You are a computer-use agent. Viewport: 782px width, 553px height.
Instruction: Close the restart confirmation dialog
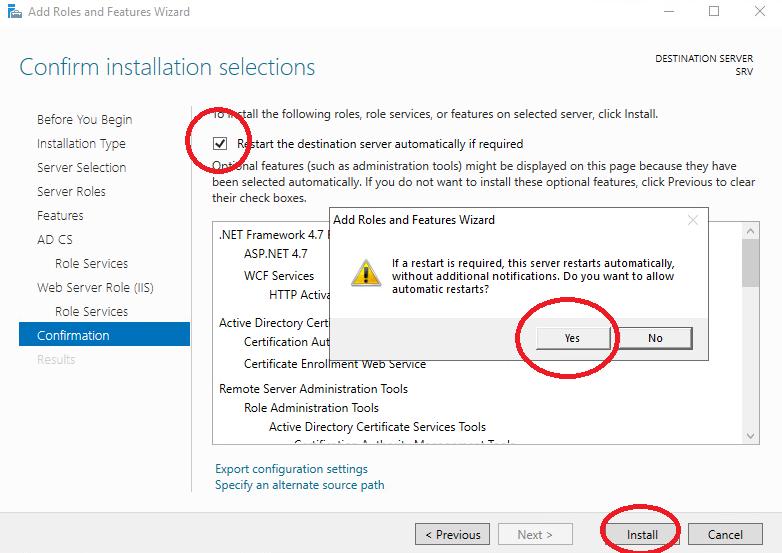693,220
